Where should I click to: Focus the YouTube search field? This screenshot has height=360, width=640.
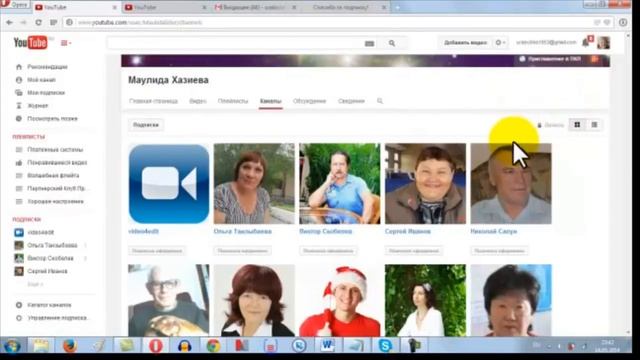point(235,43)
